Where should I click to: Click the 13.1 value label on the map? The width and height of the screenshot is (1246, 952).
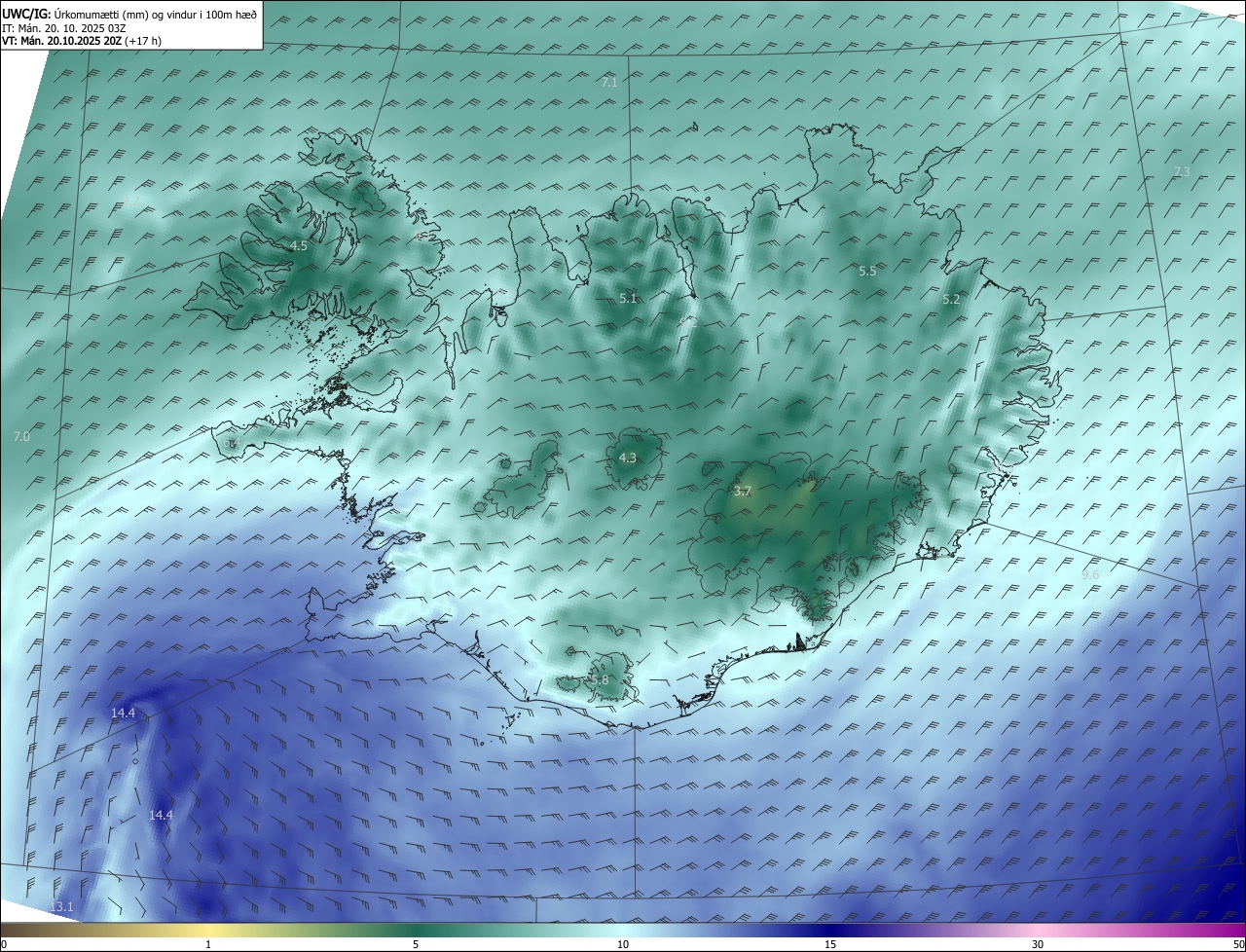(60, 907)
